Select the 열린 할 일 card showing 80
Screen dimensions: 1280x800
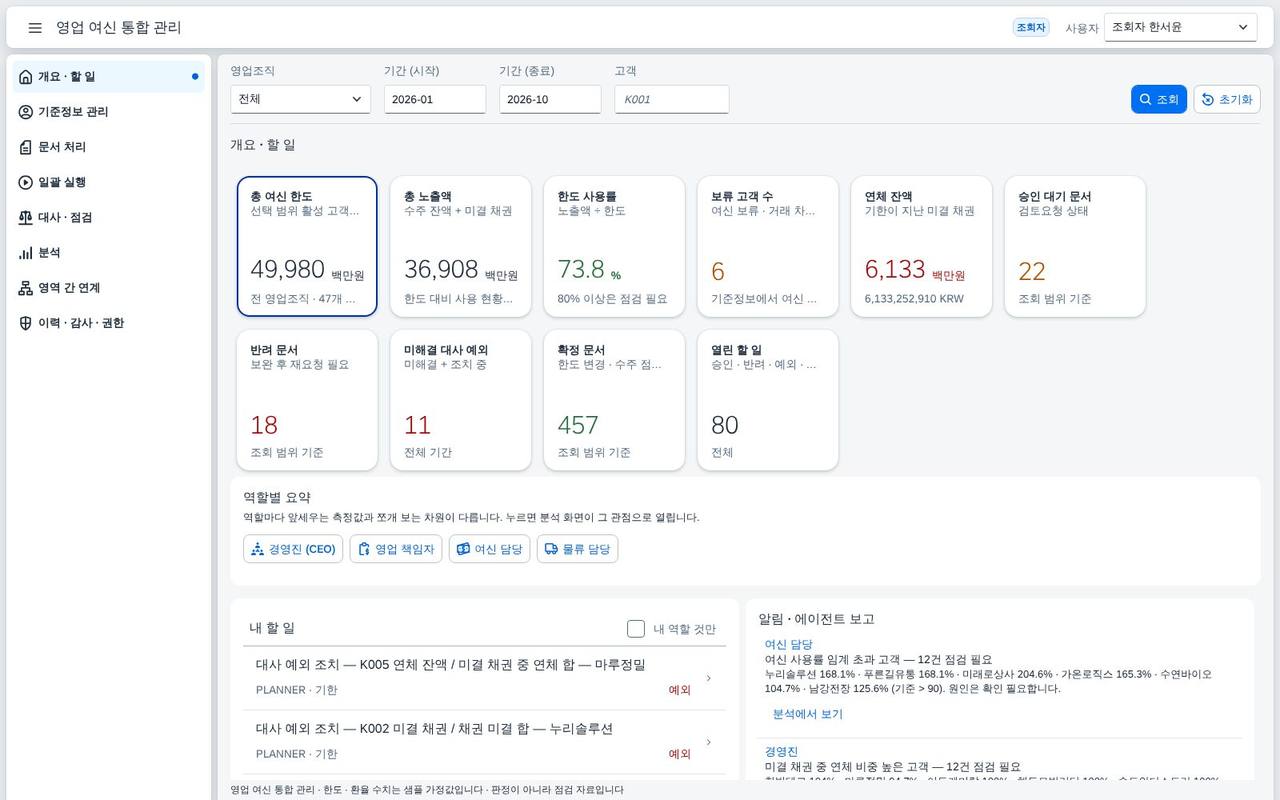[768, 400]
